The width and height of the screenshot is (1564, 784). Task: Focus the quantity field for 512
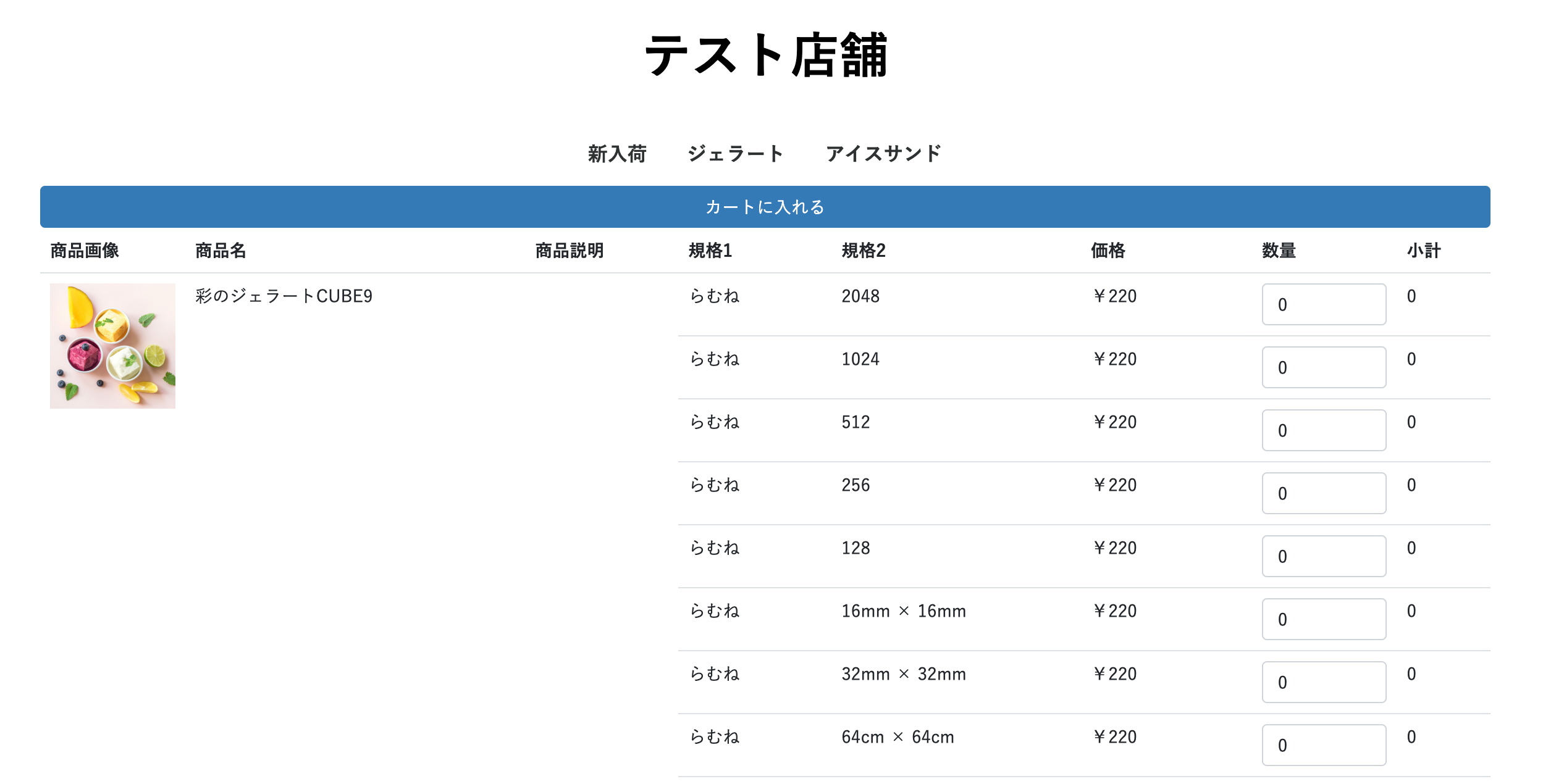coord(1324,430)
